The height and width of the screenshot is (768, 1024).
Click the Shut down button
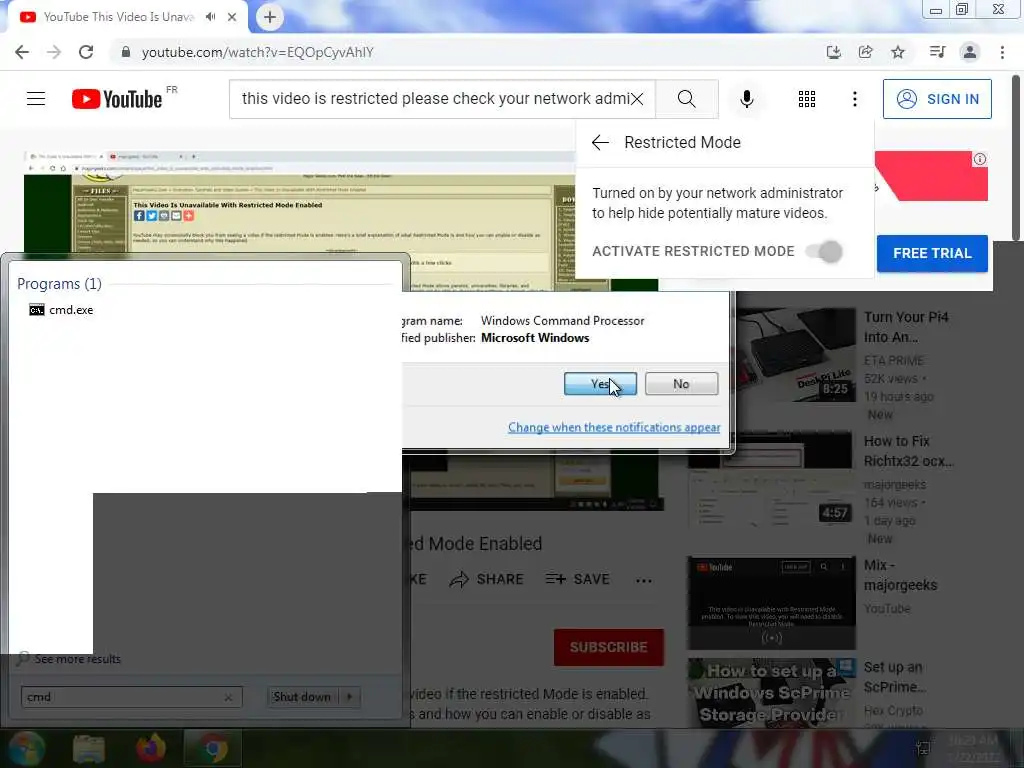pos(302,697)
